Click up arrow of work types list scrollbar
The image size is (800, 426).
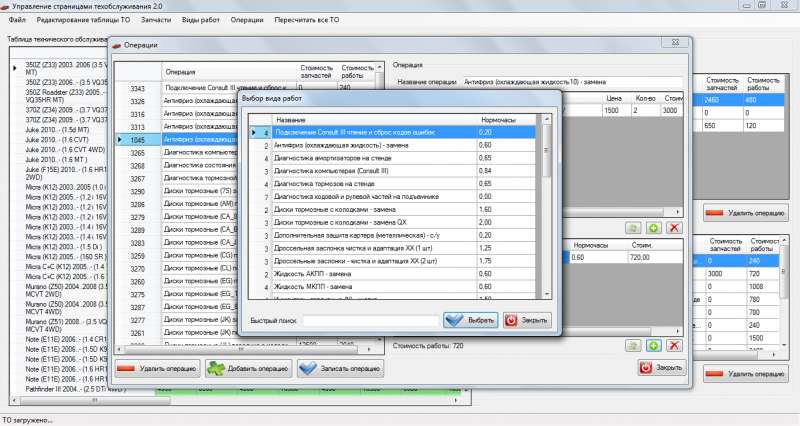click(547, 119)
